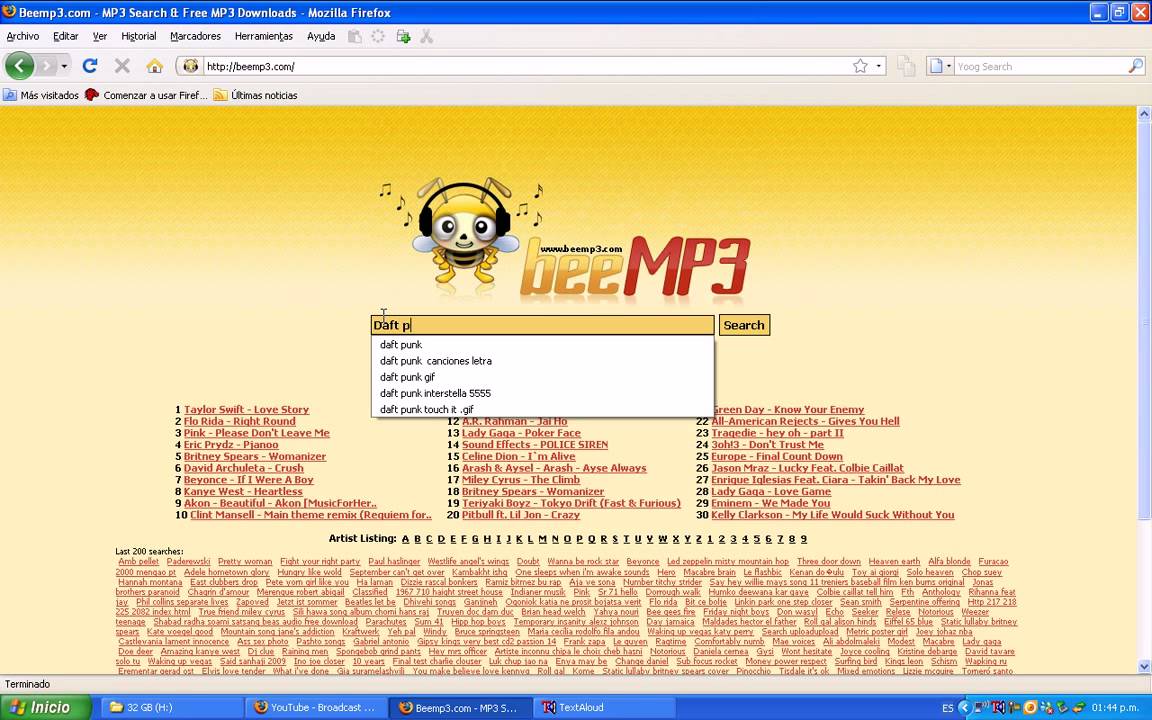
Task: Open the address bar history dropdown arrow
Action: coord(879,66)
